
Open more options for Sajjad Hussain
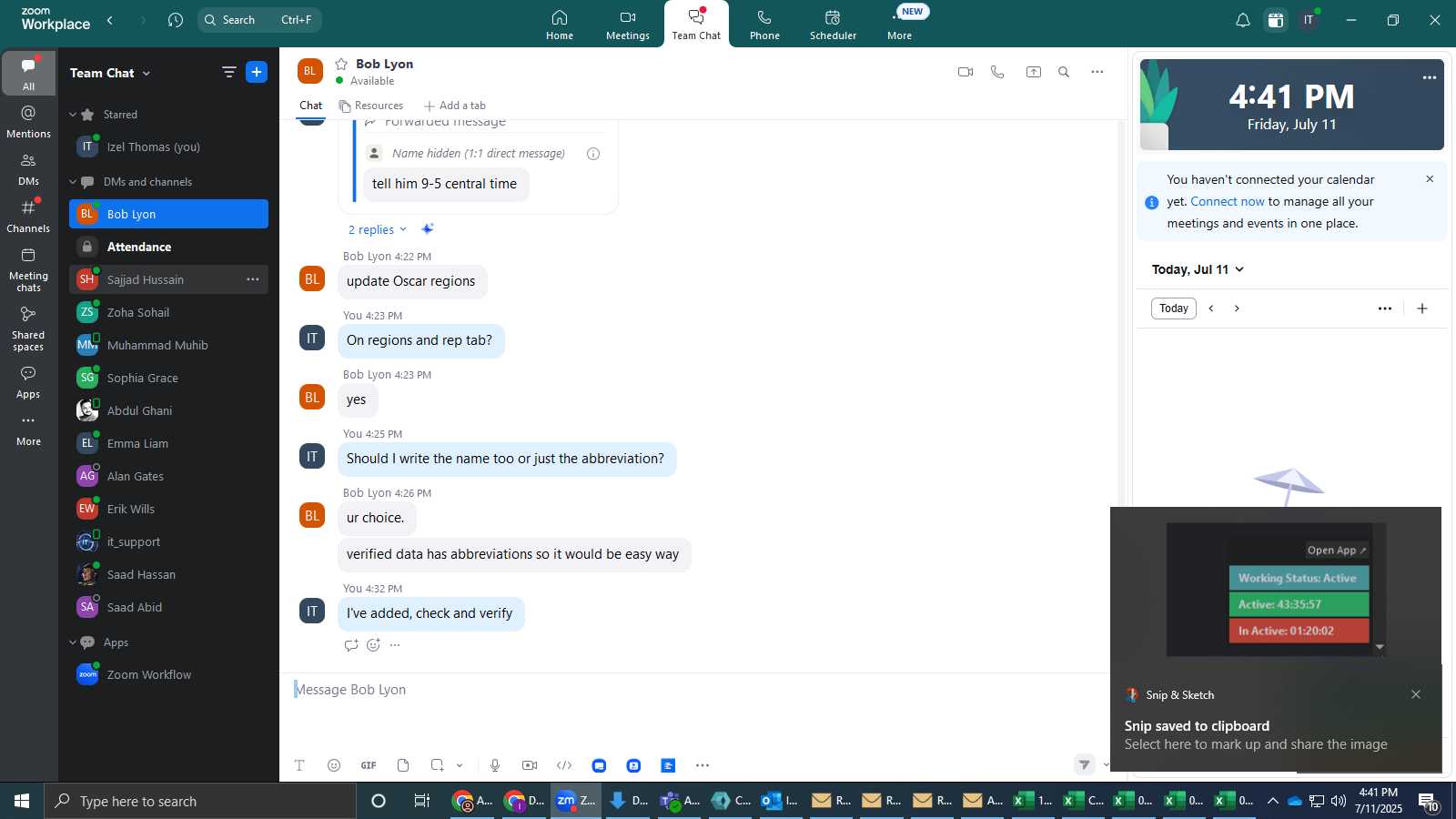[253, 279]
